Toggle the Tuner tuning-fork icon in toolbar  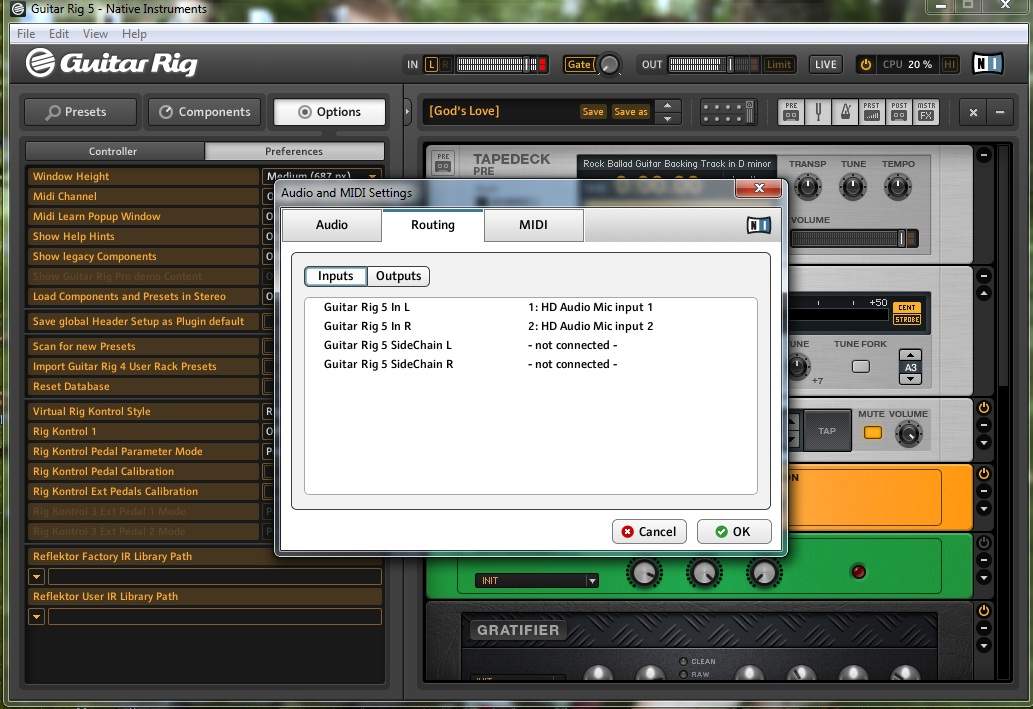point(817,112)
